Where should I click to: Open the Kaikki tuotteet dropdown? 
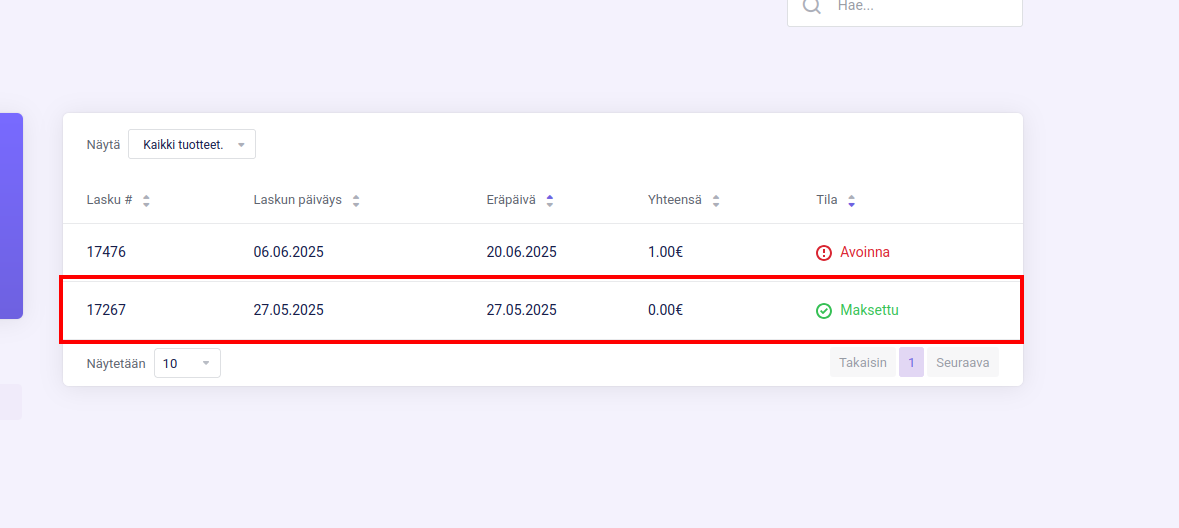coord(192,144)
